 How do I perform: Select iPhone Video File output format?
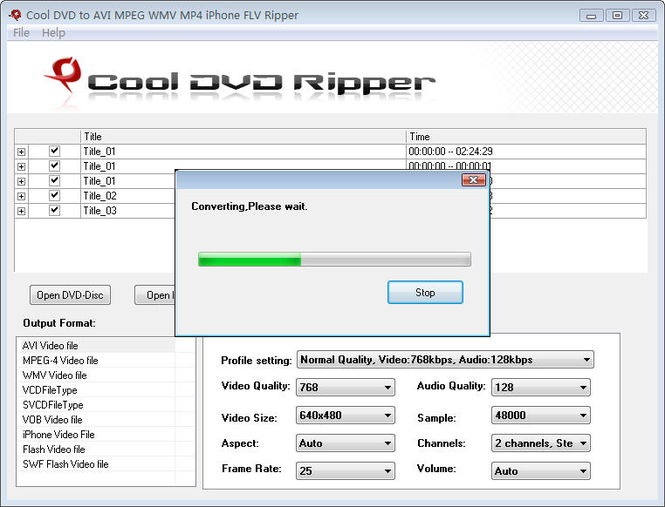[59, 435]
